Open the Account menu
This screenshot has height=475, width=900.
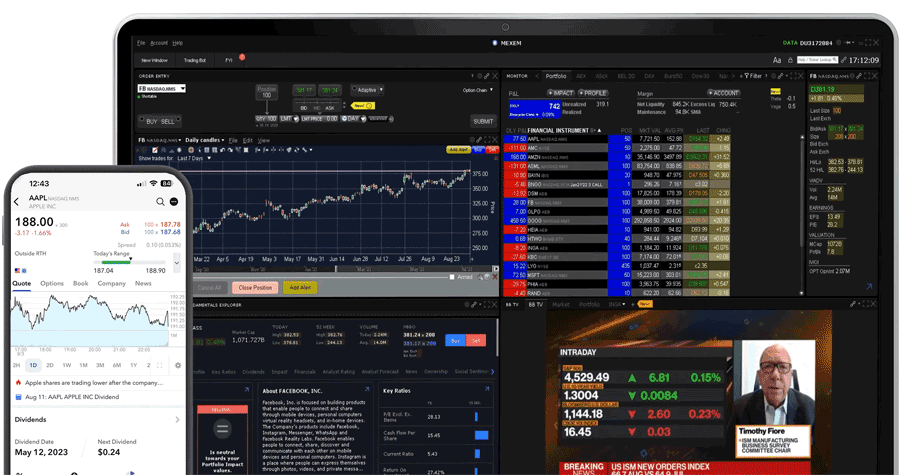click(159, 43)
